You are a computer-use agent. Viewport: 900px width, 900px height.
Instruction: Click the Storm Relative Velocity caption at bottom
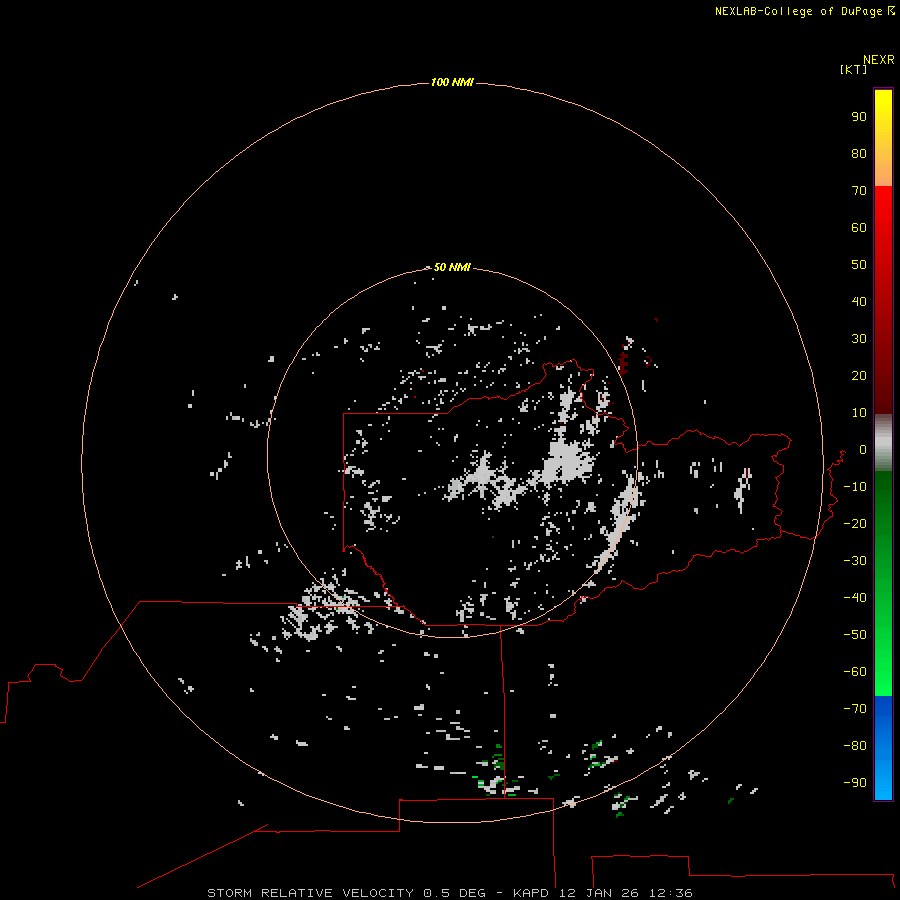(449, 893)
